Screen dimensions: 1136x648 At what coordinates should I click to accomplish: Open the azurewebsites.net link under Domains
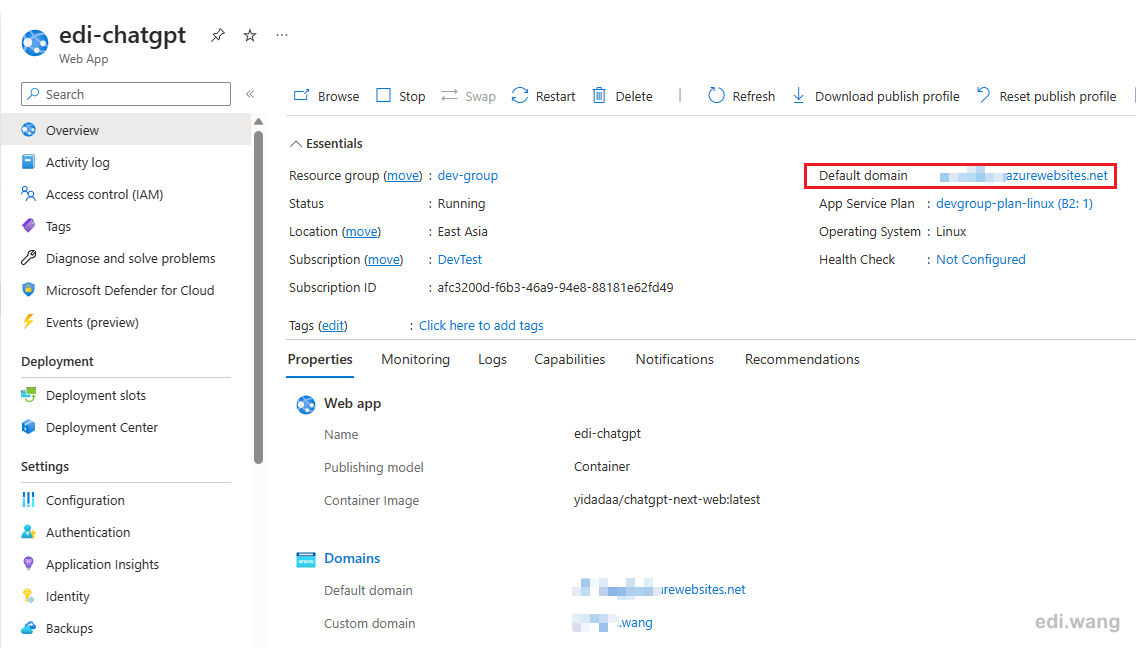[659, 589]
